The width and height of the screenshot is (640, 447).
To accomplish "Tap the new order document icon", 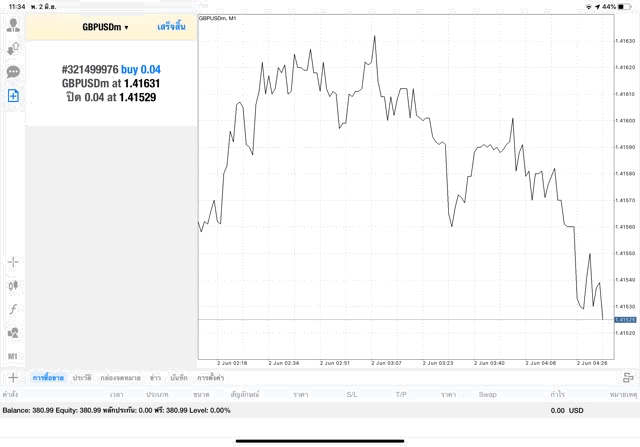I will [x=13, y=96].
